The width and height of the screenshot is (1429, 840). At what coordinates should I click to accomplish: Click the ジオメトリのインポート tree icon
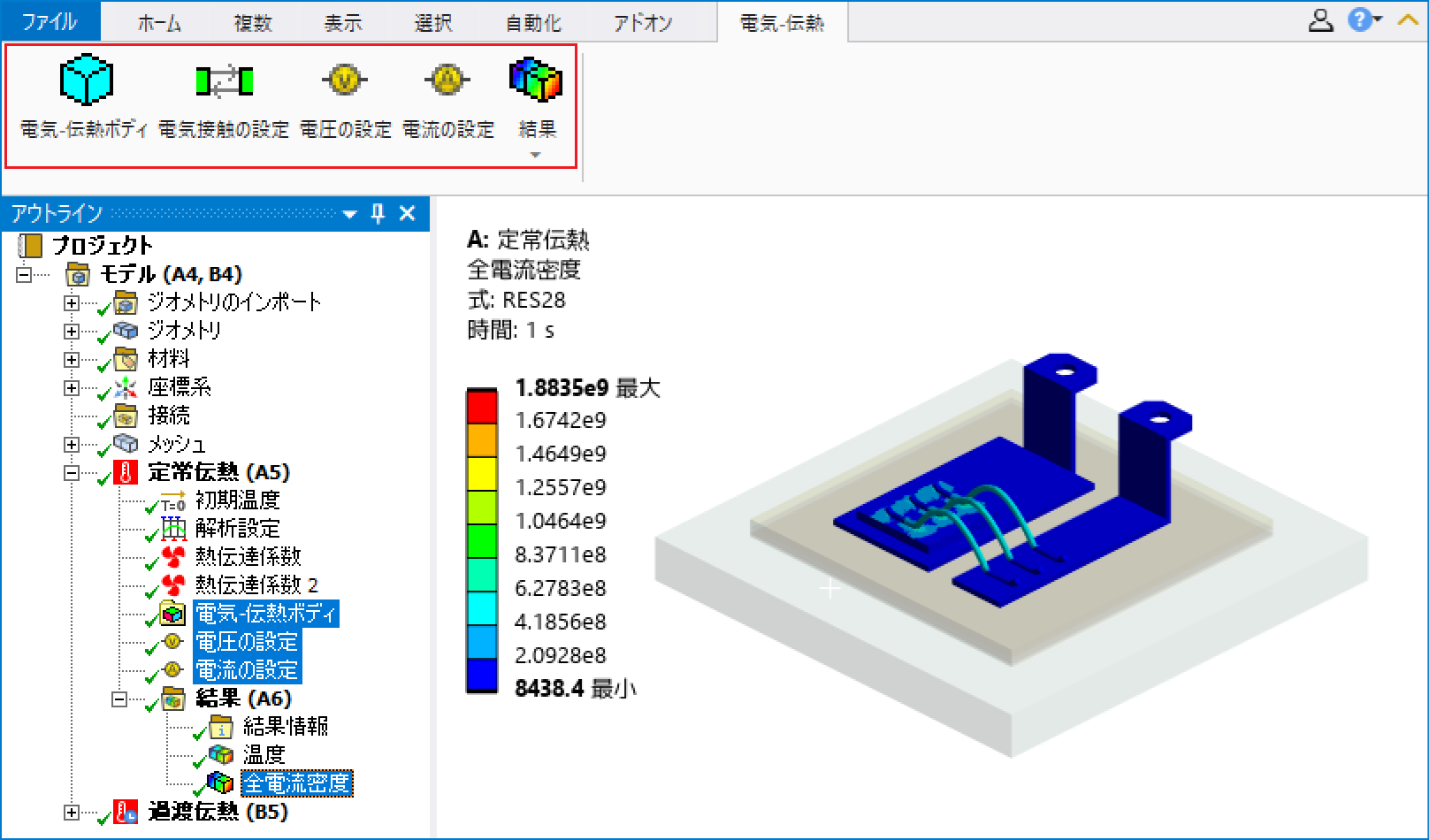coord(126,302)
